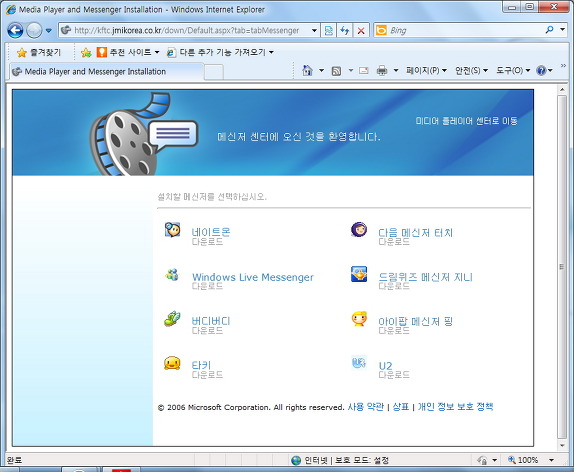Viewport: 574px width, 472px height.
Task: Expand the feeds dropdown arrow
Action: click(x=350, y=70)
